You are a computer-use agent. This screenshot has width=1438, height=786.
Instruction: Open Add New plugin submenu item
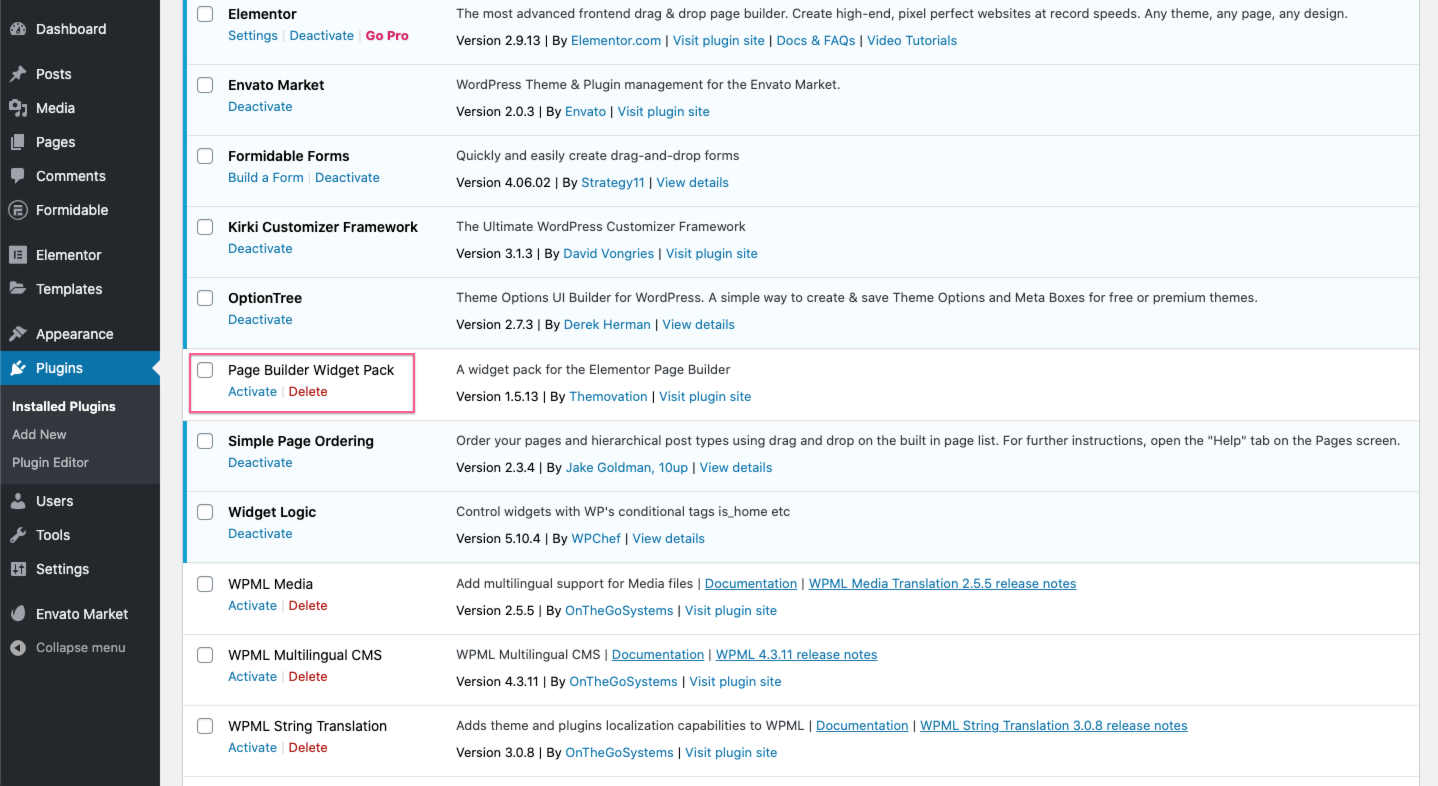pyautogui.click(x=39, y=435)
